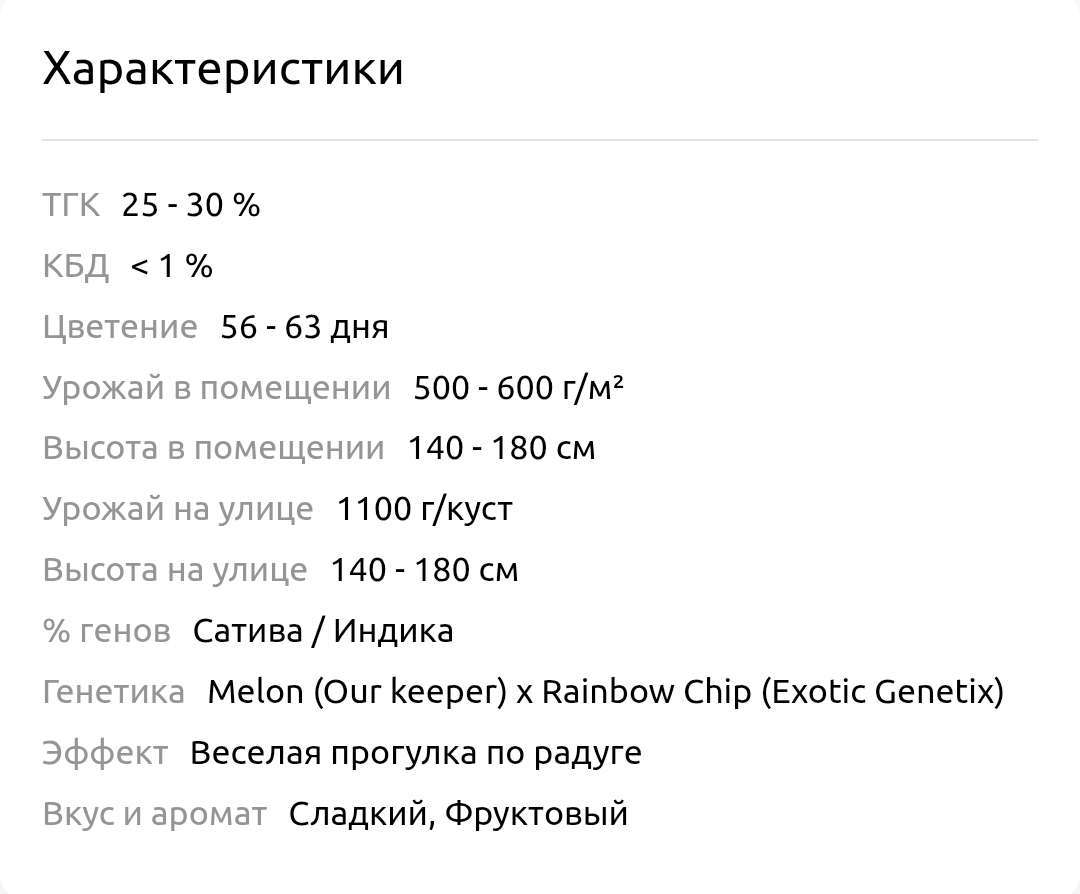Select the Генетика label
Screen dimensions: 1080x894
tap(114, 692)
